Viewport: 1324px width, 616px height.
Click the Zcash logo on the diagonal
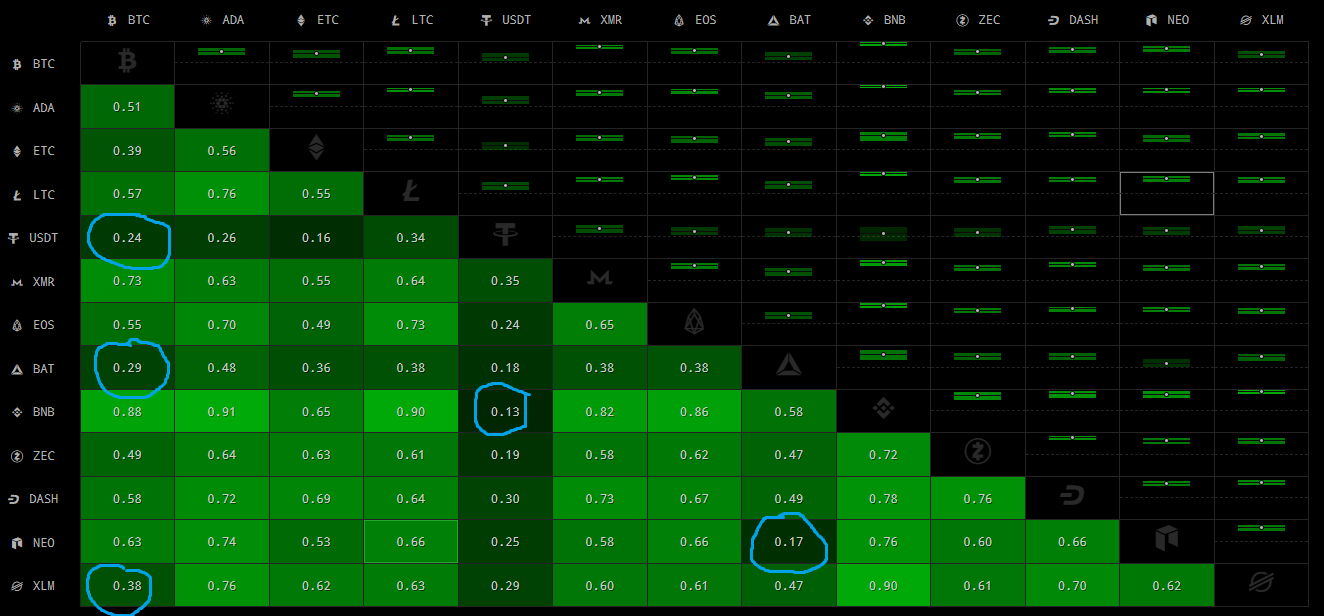coord(978,454)
